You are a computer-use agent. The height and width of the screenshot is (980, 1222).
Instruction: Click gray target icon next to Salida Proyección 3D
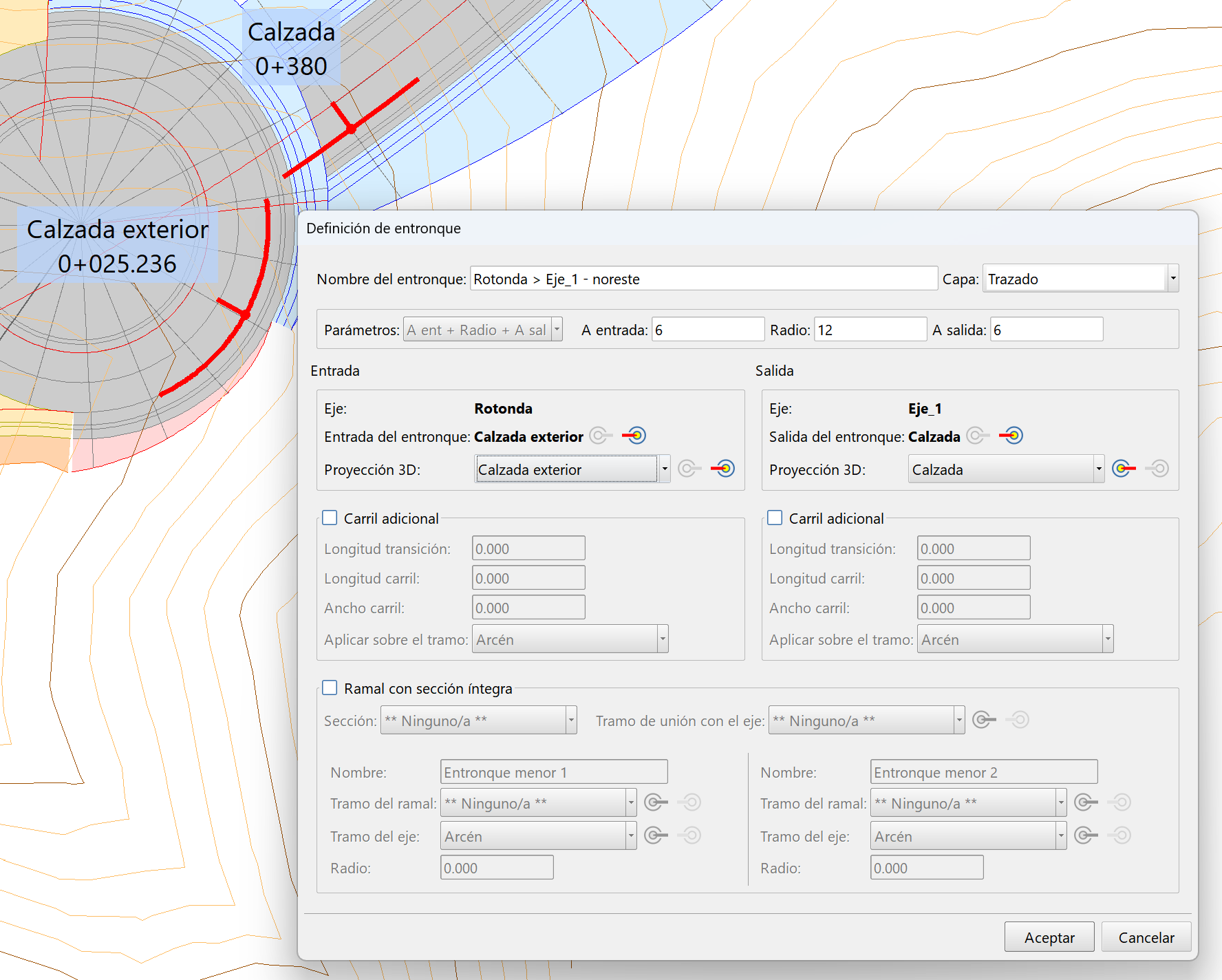point(1157,469)
